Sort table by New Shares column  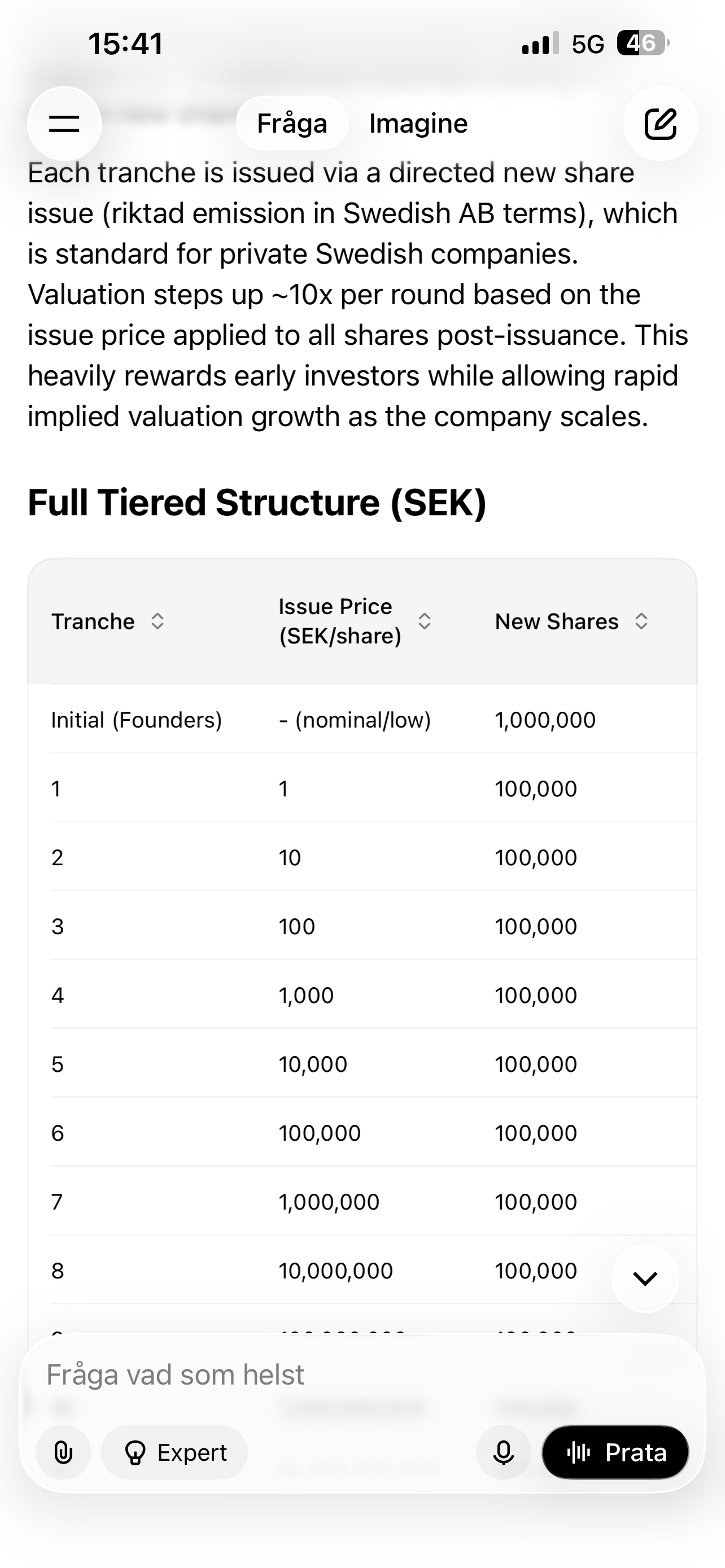coord(641,621)
